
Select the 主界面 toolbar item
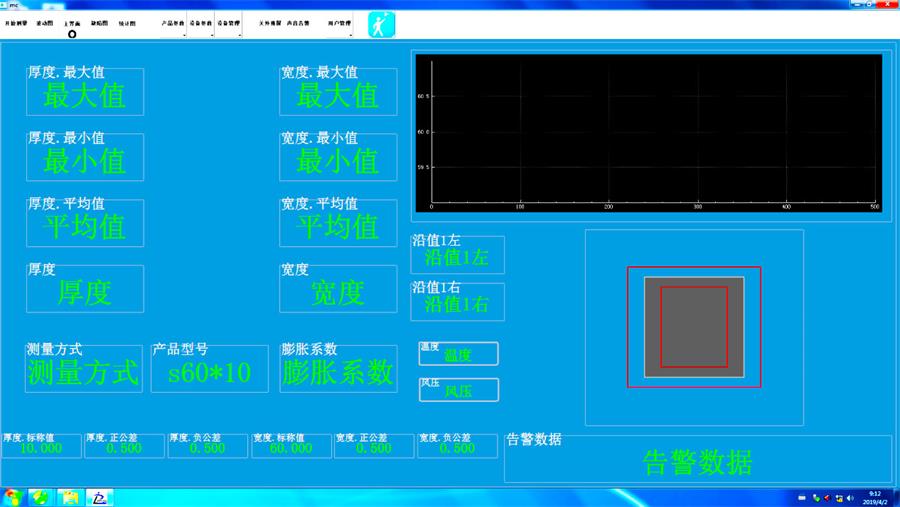[72, 22]
